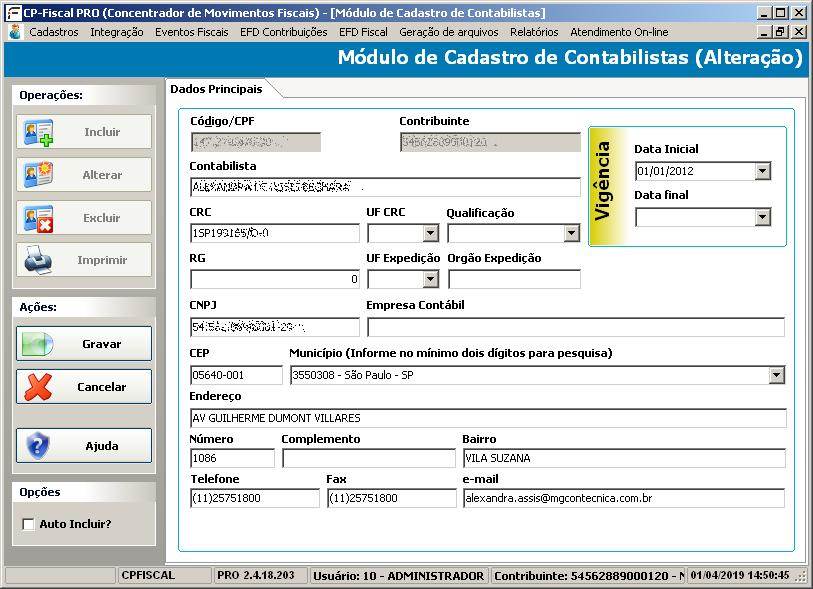Image resolution: width=813 pixels, height=589 pixels.
Task: Click the Alterar contact-edit icon
Action: click(38, 175)
